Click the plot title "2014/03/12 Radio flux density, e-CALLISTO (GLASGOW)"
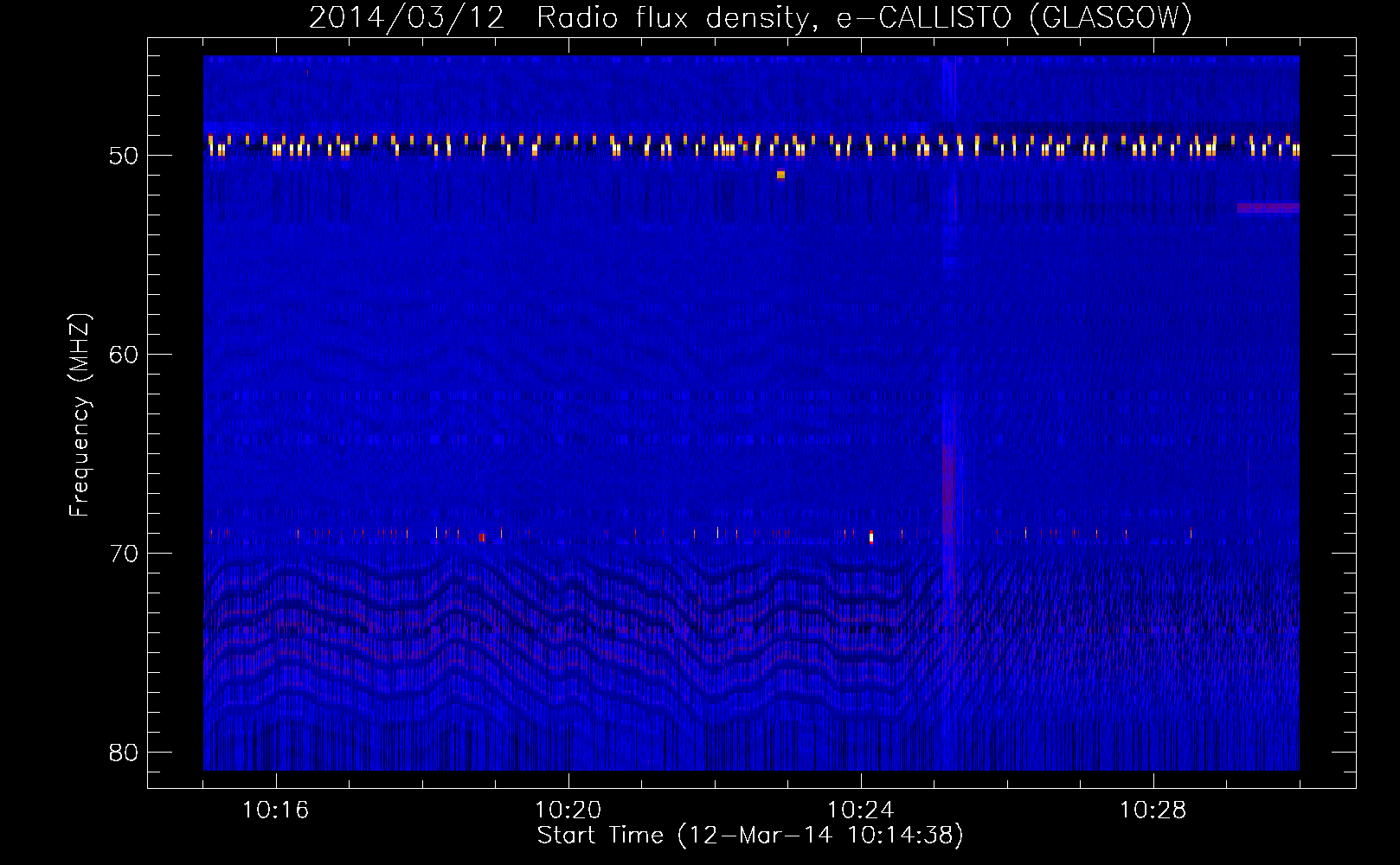Viewport: 1400px width, 865px height. [750, 17]
